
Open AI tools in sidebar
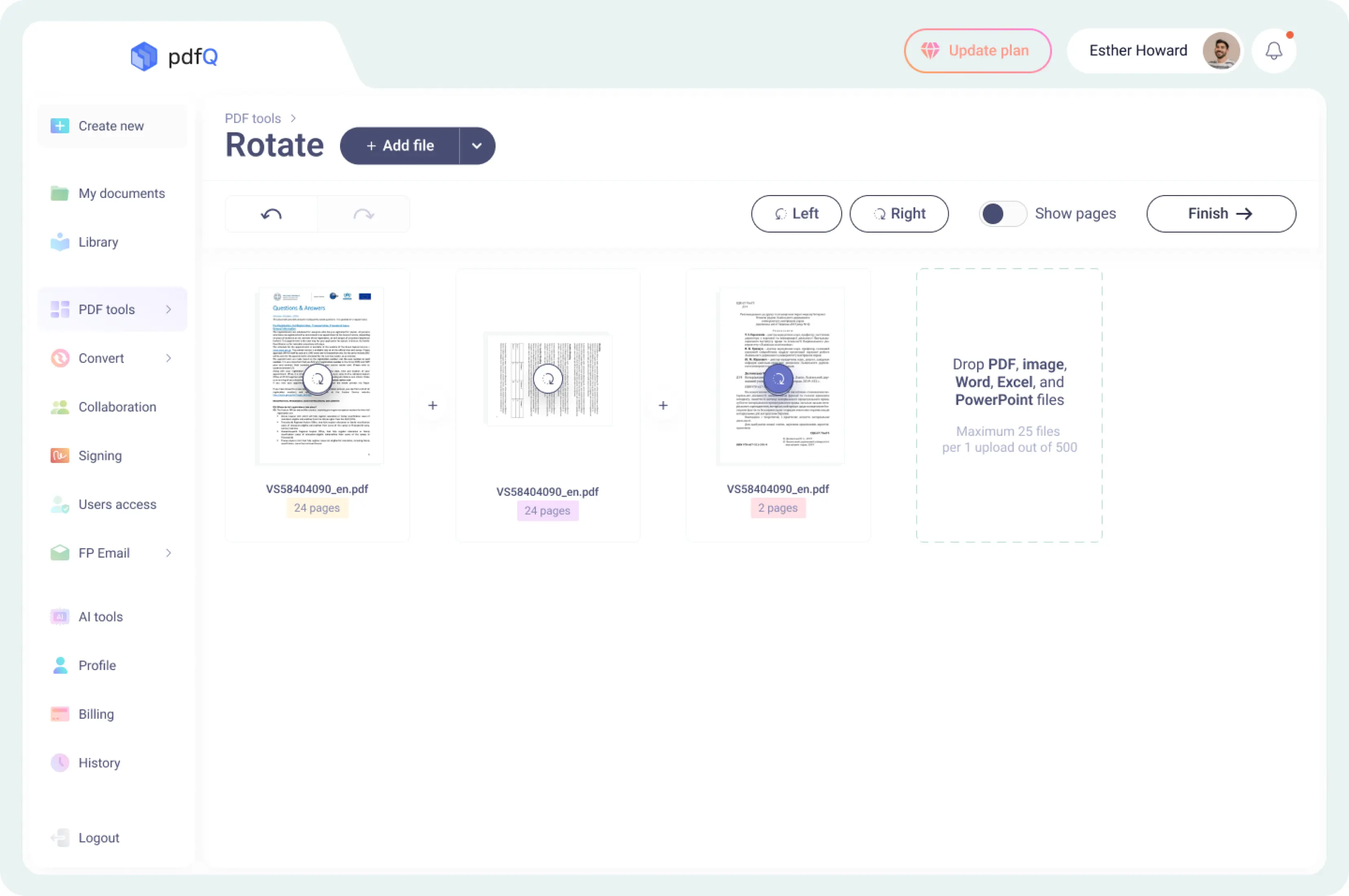(x=101, y=617)
